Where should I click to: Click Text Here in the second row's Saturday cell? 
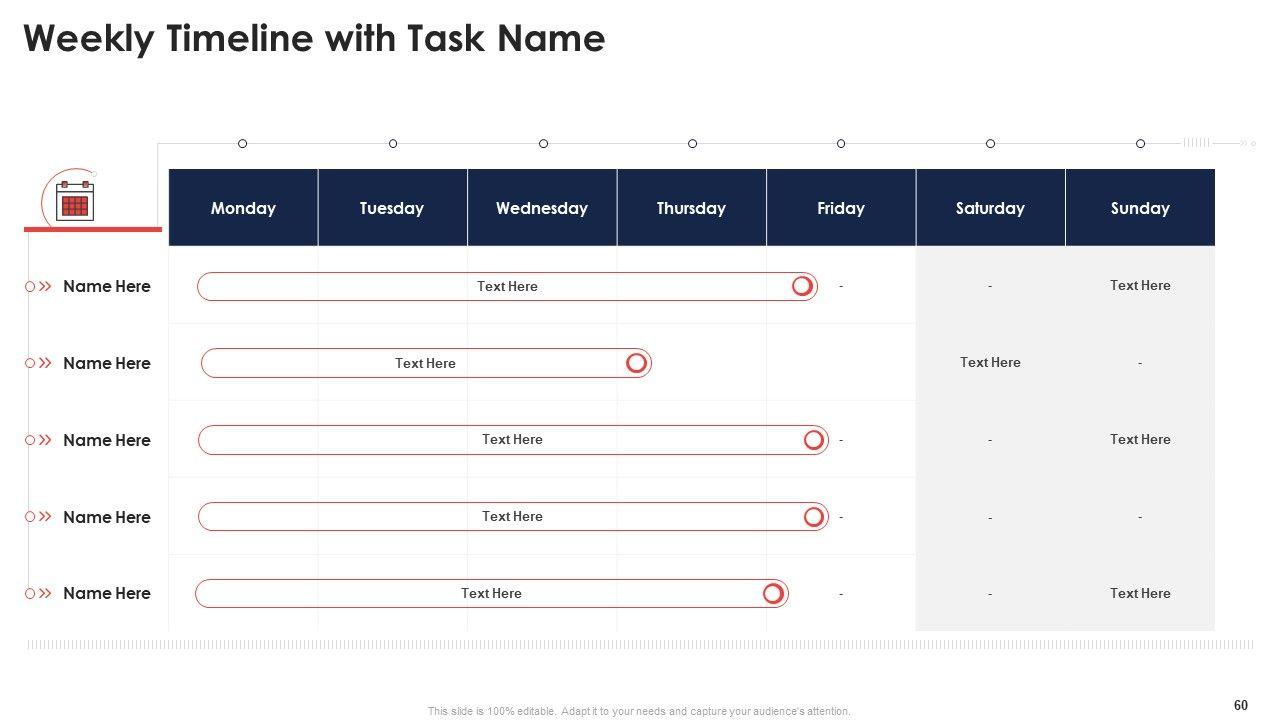(x=990, y=362)
